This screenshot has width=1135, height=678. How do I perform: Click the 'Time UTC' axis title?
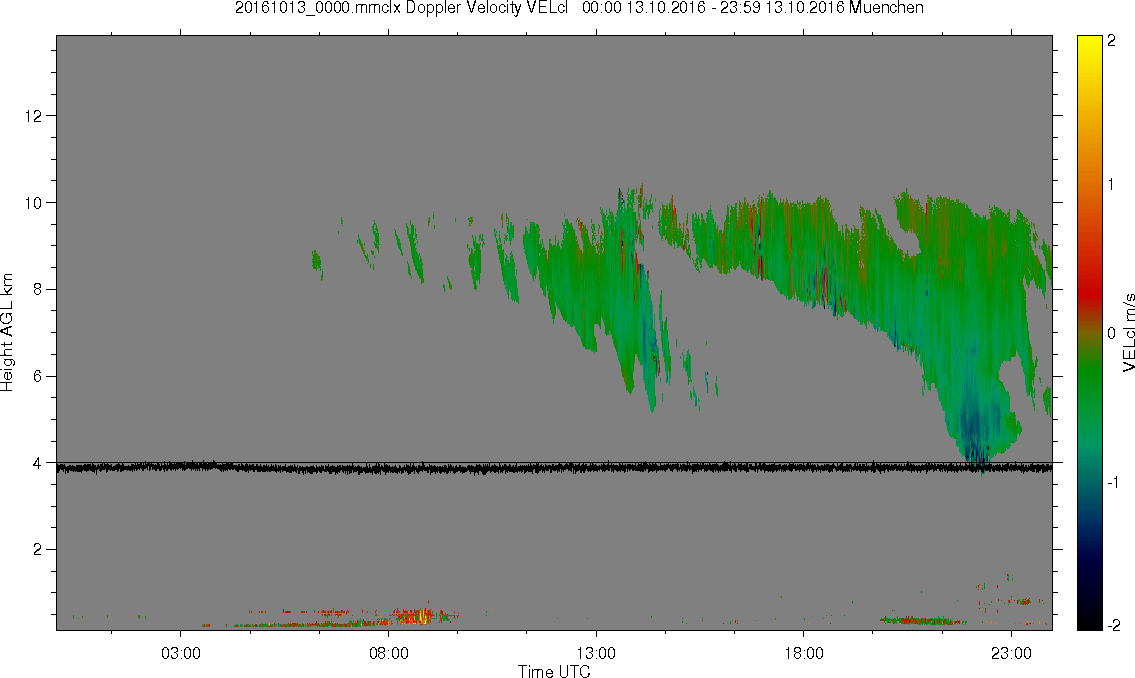(x=554, y=671)
